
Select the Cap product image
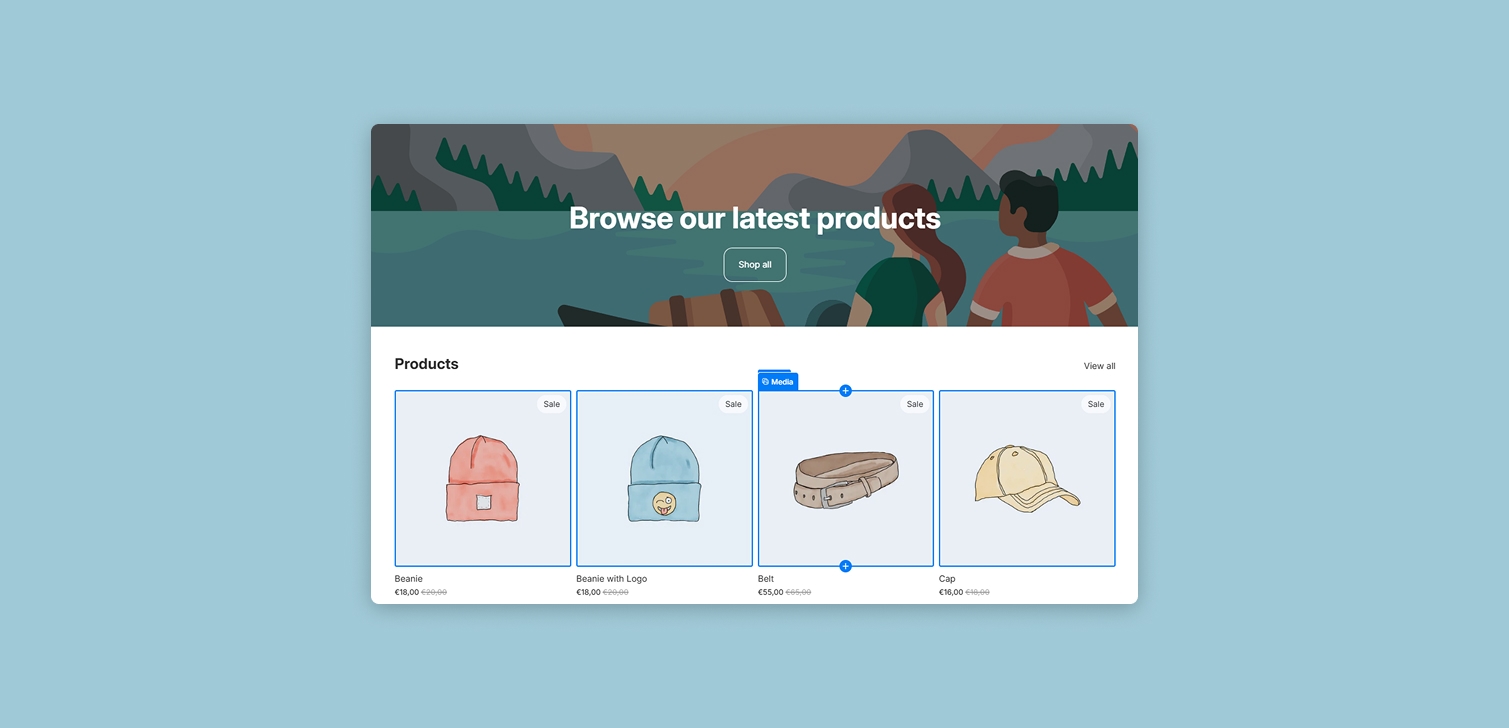click(1026, 478)
